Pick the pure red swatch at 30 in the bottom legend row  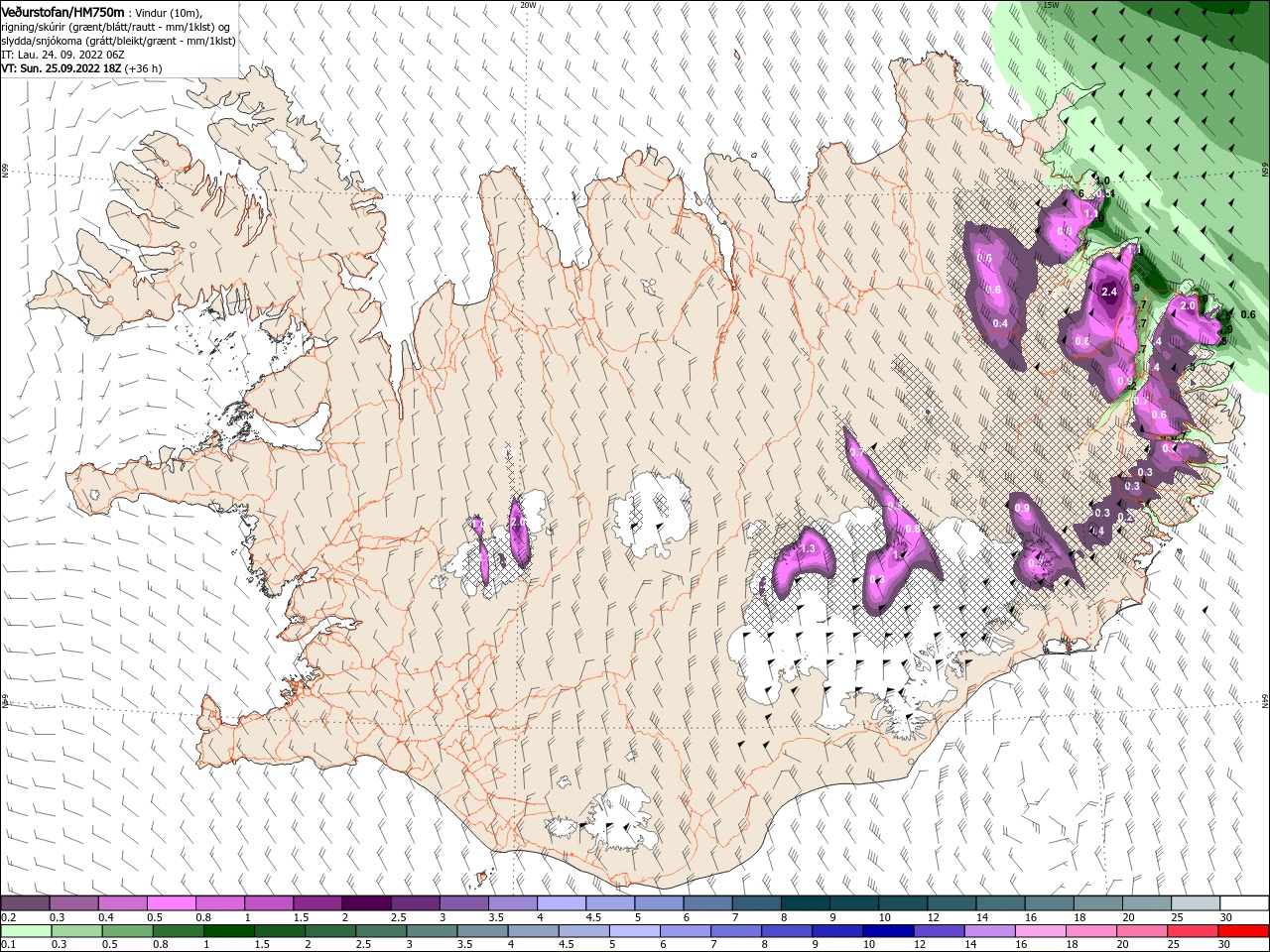tap(1244, 931)
